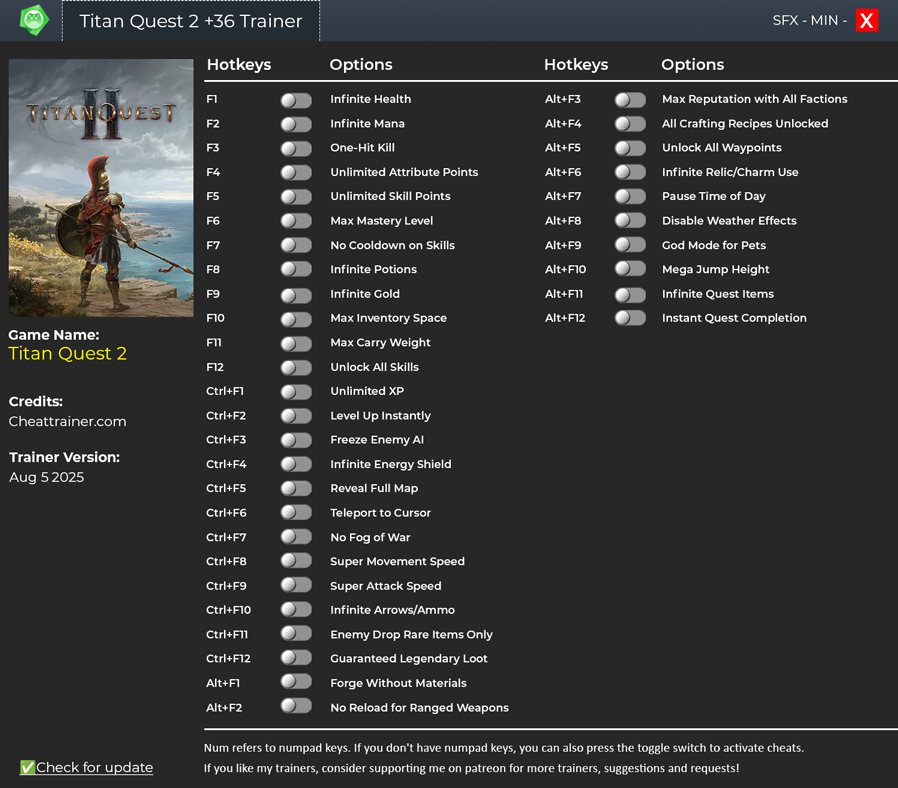Click the "Unlock All Waypoints" option text
898x788 pixels.
(722, 148)
